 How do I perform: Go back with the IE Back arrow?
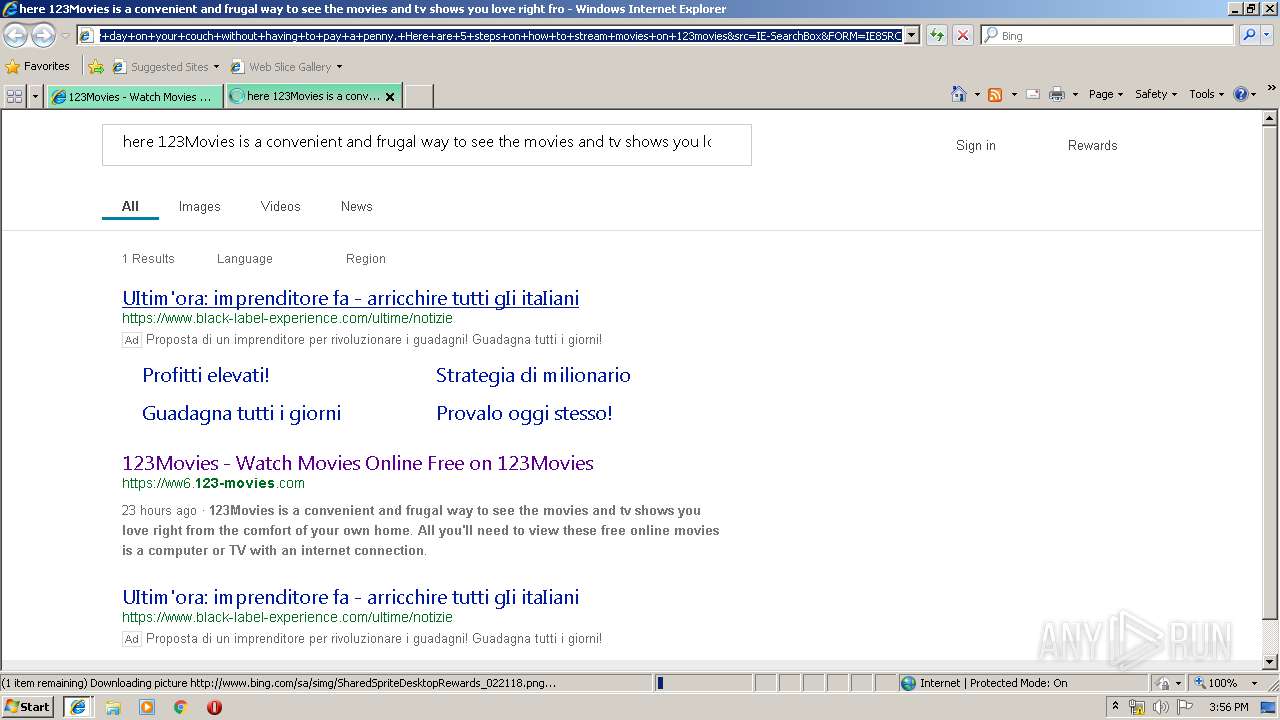(x=15, y=35)
